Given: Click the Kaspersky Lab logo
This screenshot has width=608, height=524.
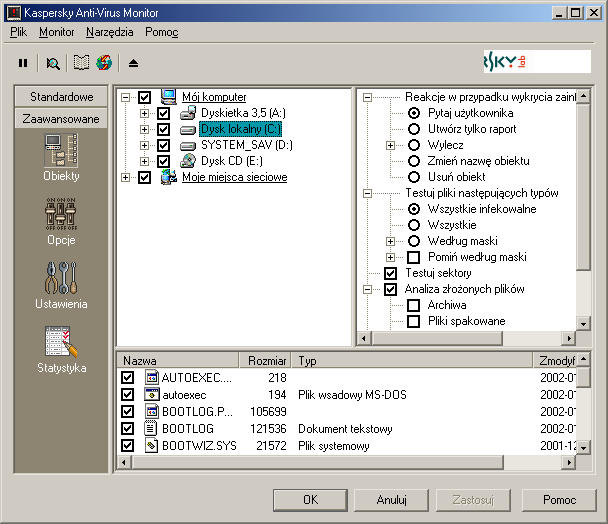Looking at the screenshot, I should click(x=537, y=61).
